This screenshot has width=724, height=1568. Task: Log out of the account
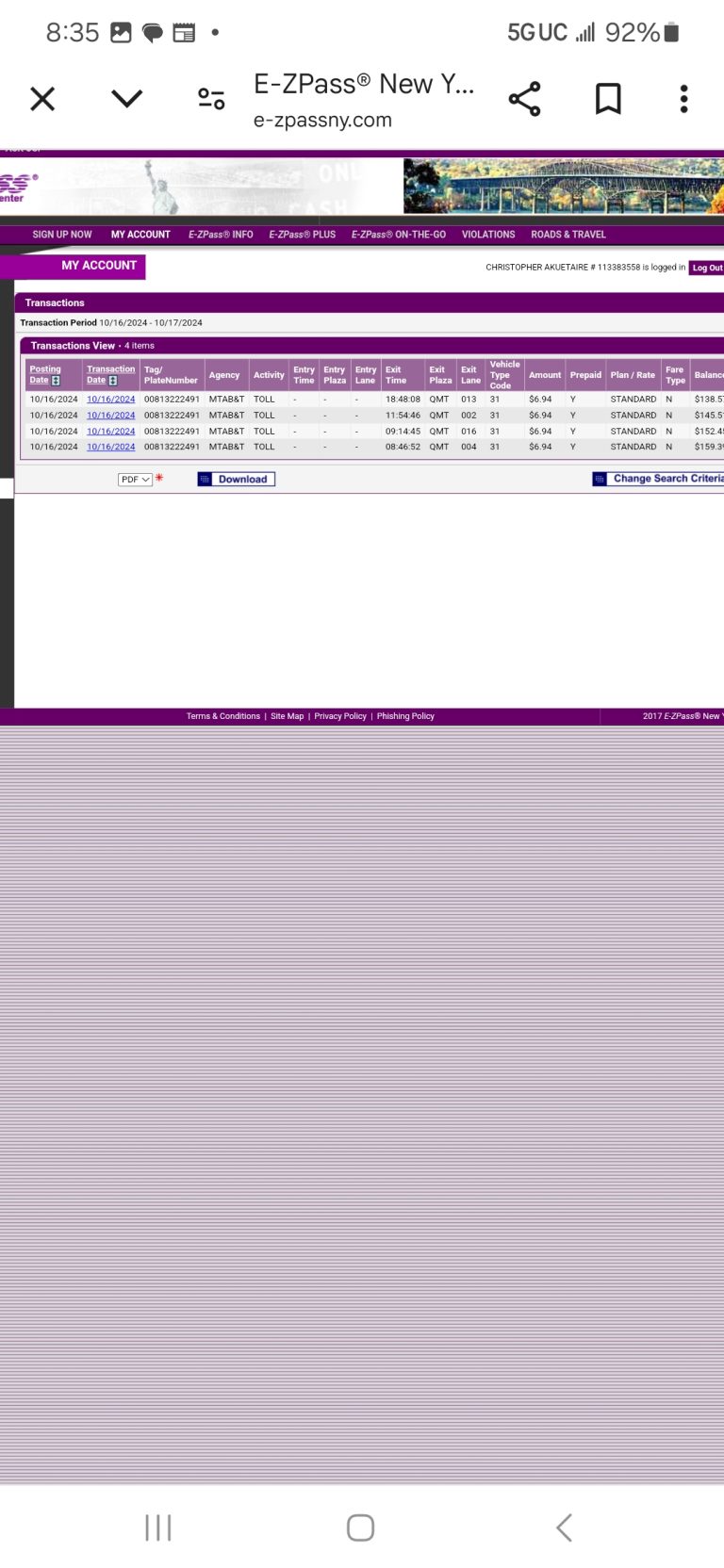pos(706,268)
